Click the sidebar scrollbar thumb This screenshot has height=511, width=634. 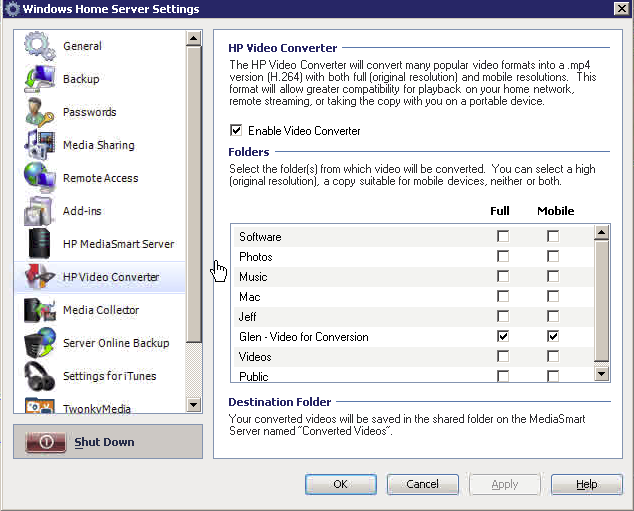[194, 194]
